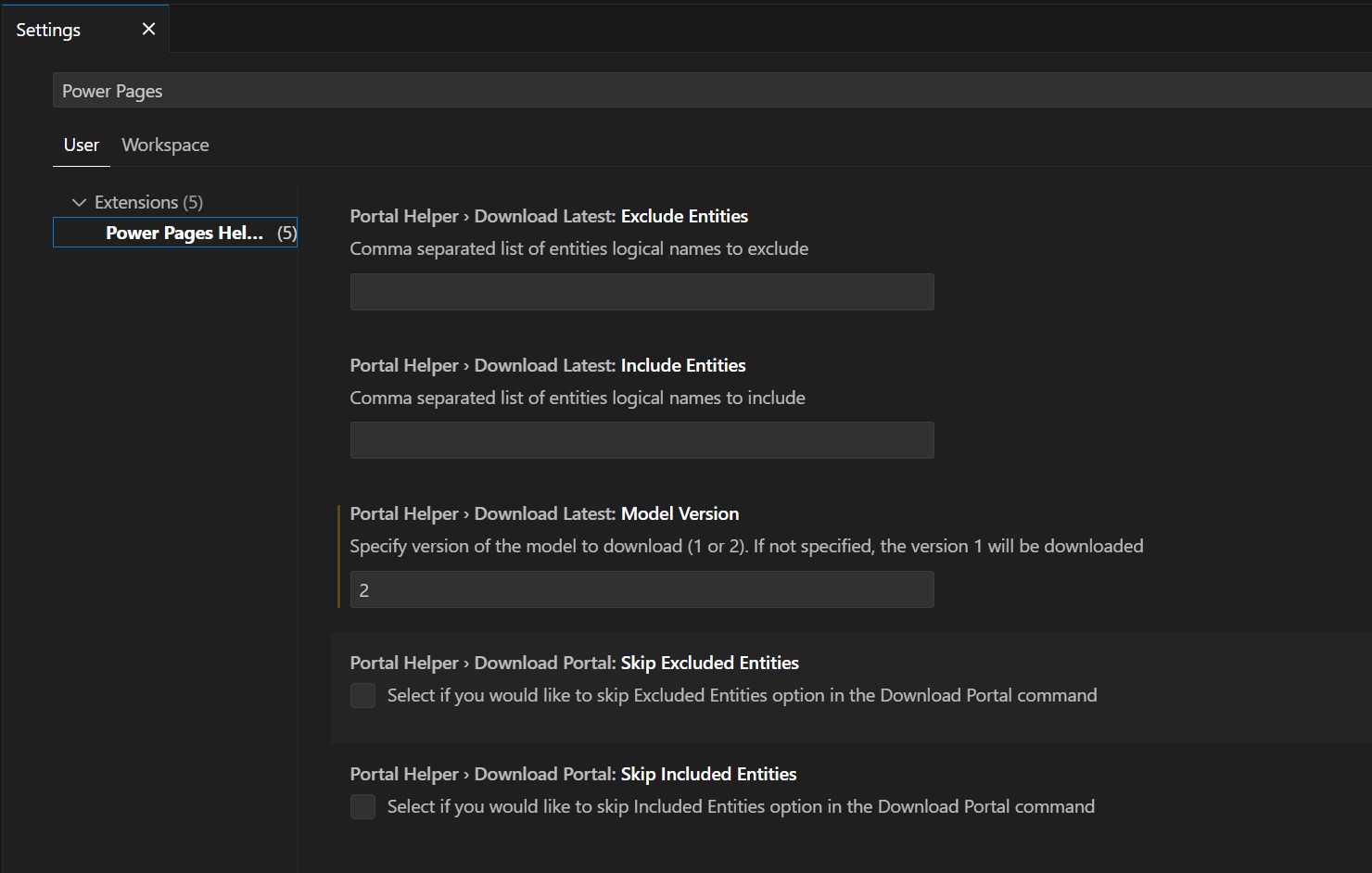
Task: Click 'Comma separated list of entities logical names to include'
Action: pos(578,398)
